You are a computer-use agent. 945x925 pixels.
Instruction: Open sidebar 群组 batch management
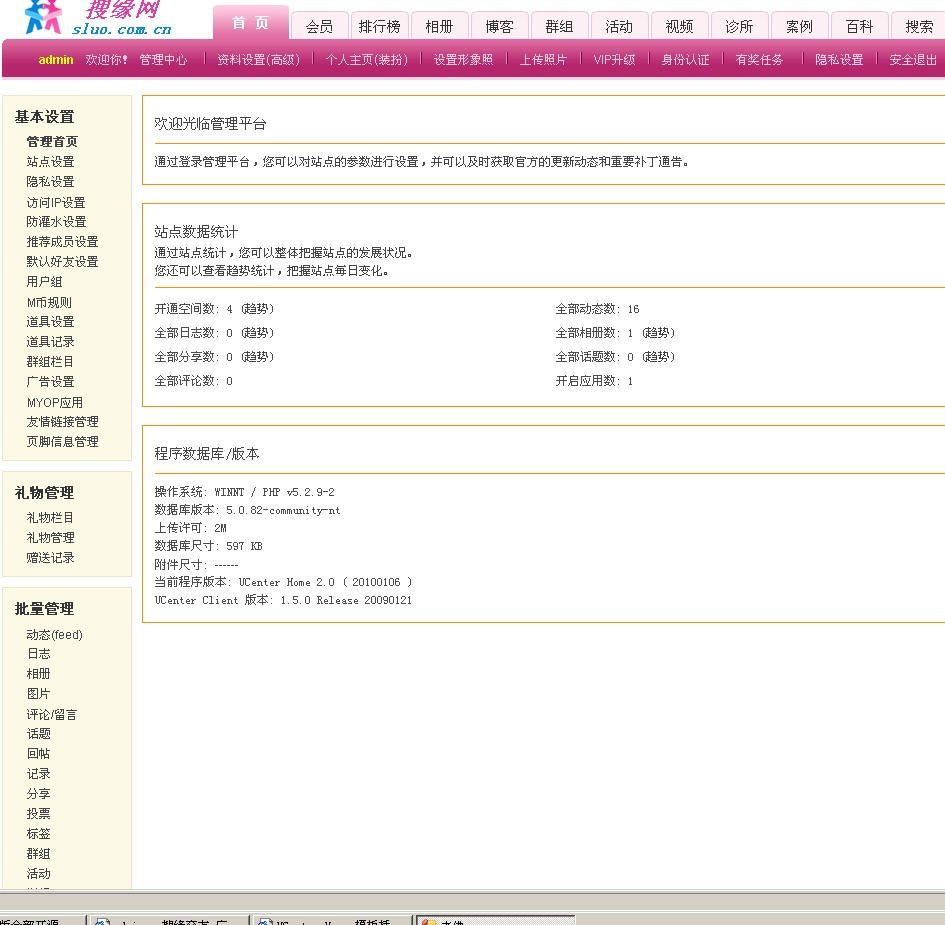point(39,854)
